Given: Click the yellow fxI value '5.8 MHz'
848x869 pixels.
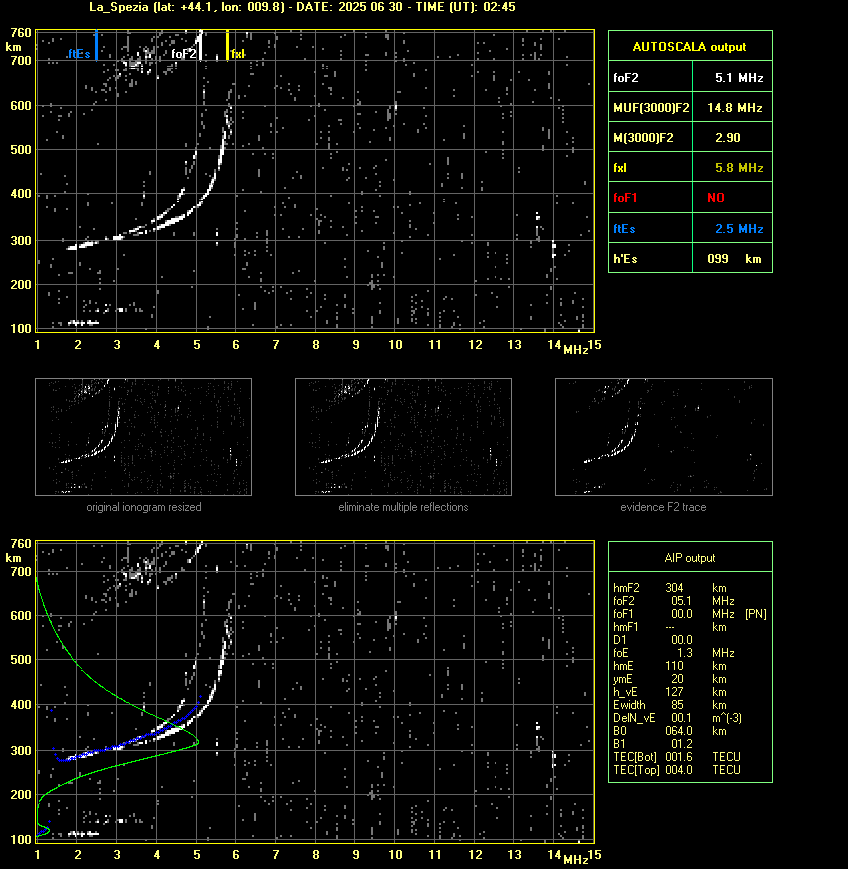Looking at the screenshot, I should [739, 167].
